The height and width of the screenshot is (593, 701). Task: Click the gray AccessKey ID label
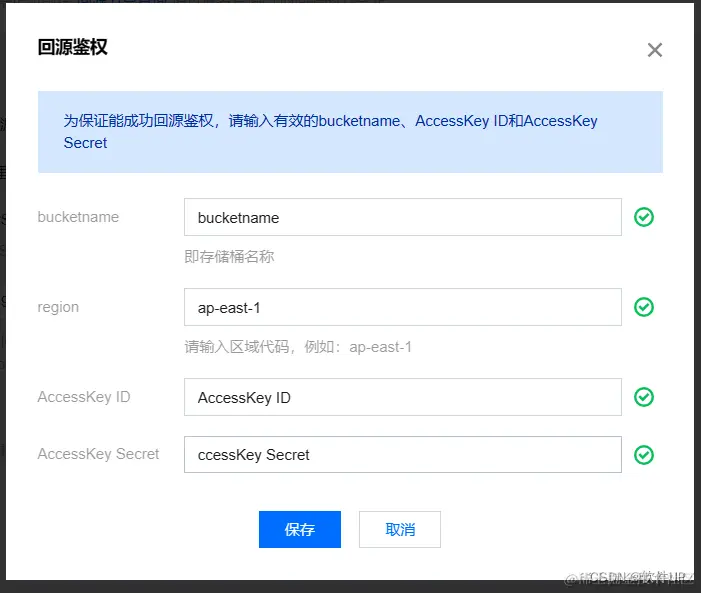(84, 397)
